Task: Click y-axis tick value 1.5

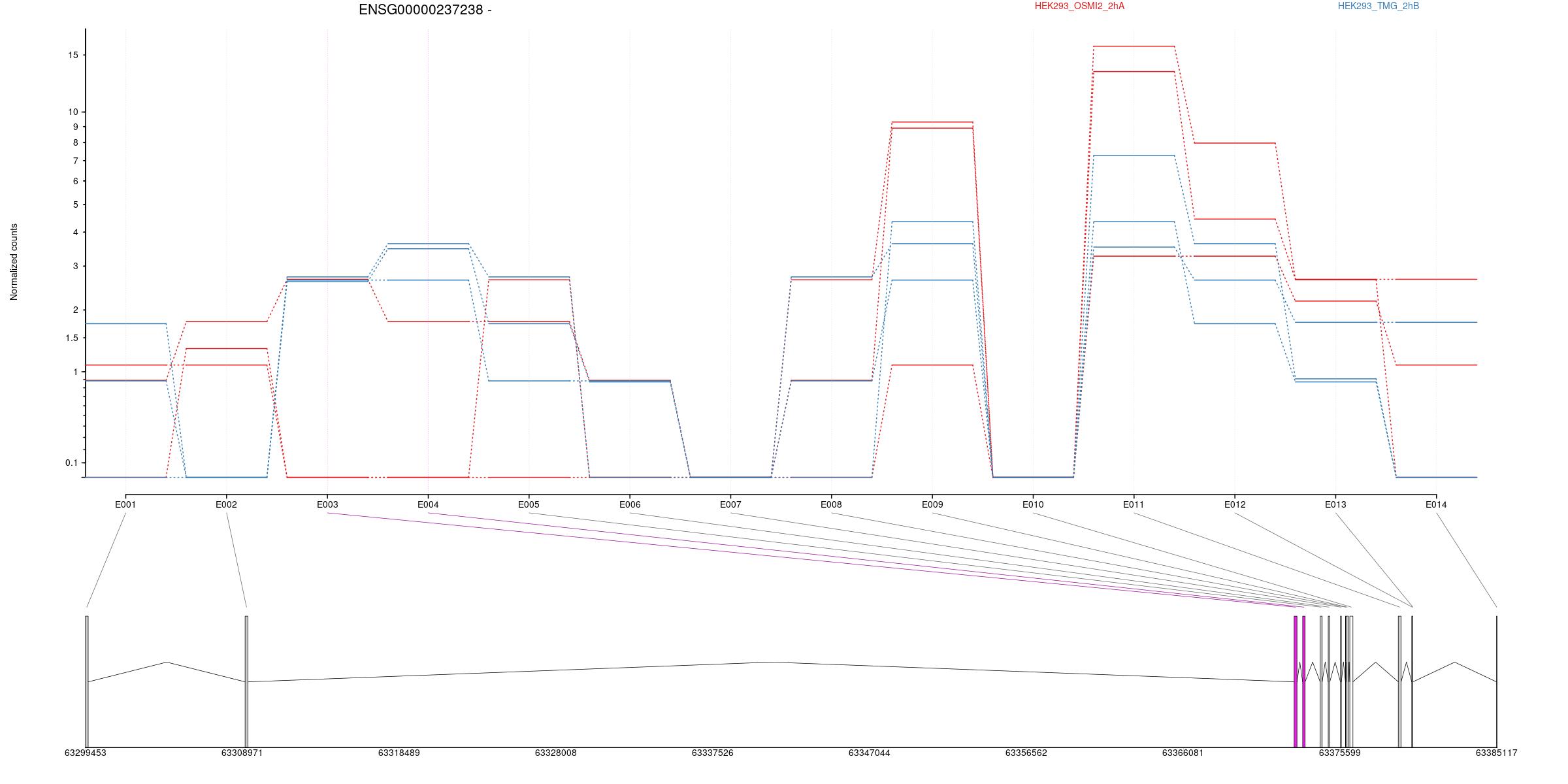Action: [71, 338]
